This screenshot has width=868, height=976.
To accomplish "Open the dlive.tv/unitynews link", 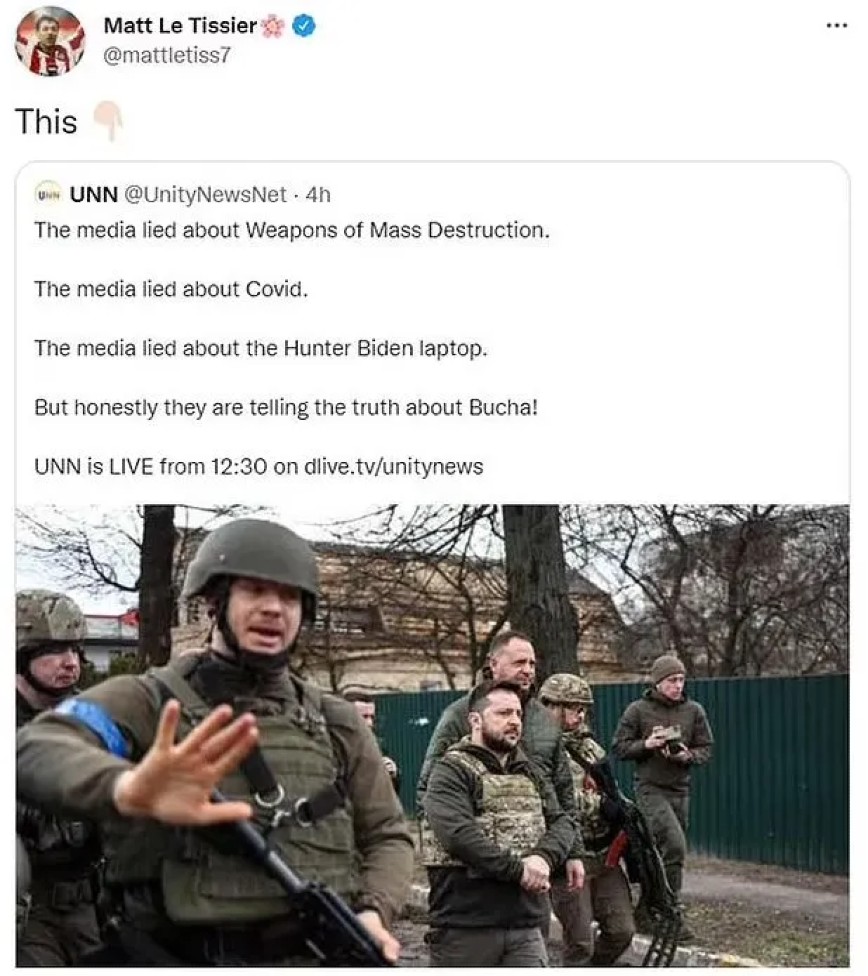I will (x=394, y=466).
